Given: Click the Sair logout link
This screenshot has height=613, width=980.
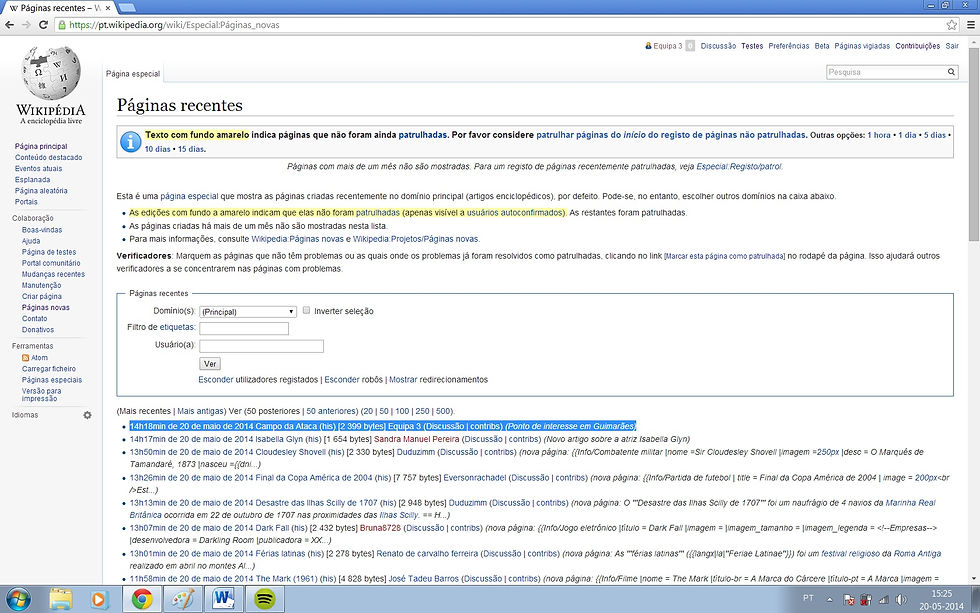Looking at the screenshot, I should click(952, 46).
